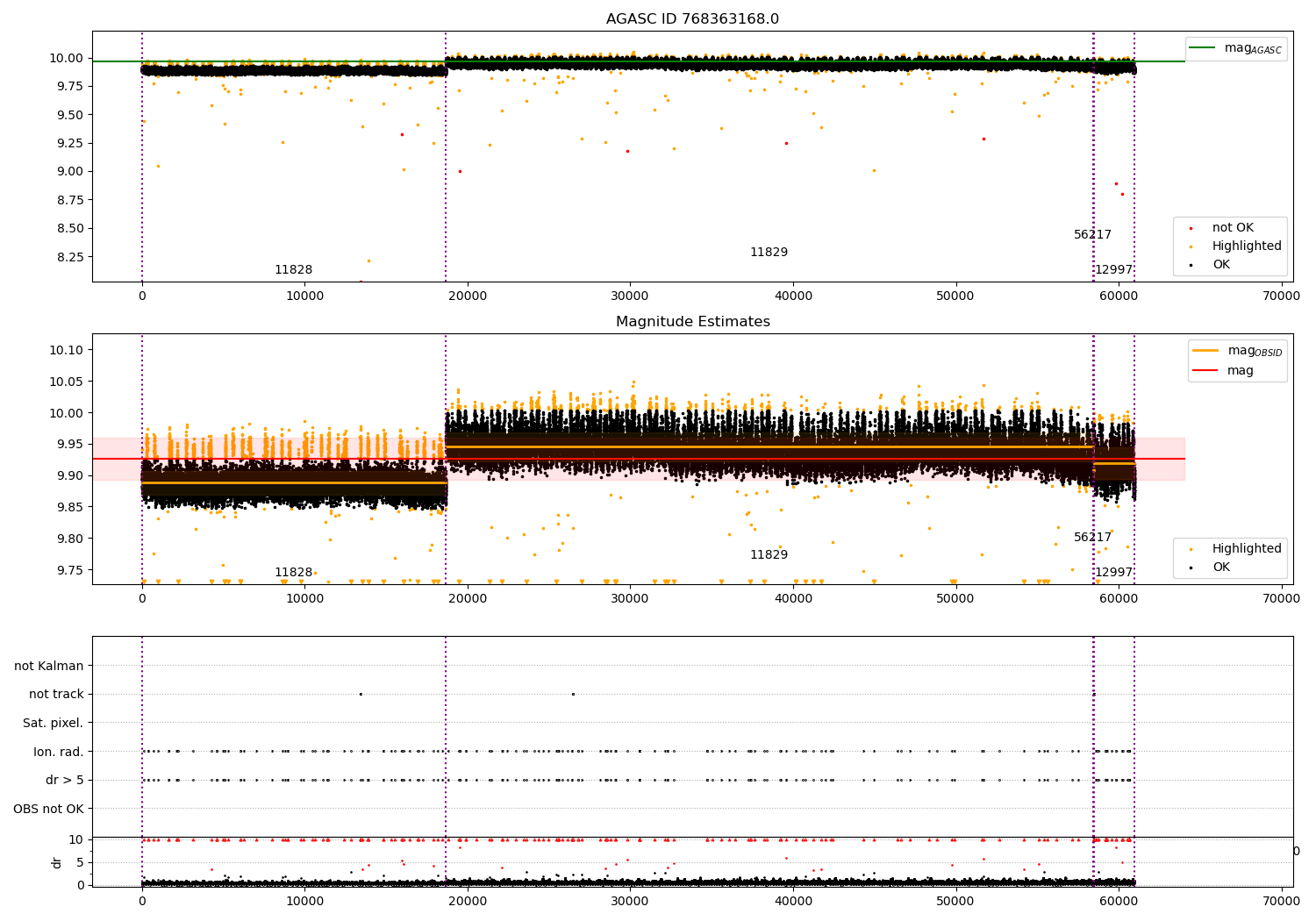1316x921 pixels.
Task: Click the 9.90 tick on middle plot y-axis
Action: (71, 475)
